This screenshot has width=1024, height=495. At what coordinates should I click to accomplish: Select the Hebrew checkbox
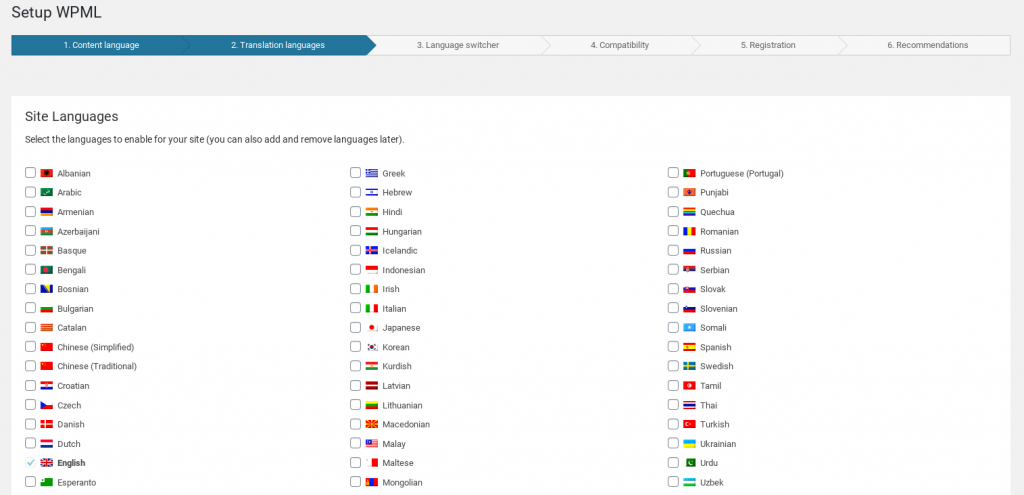coord(355,192)
